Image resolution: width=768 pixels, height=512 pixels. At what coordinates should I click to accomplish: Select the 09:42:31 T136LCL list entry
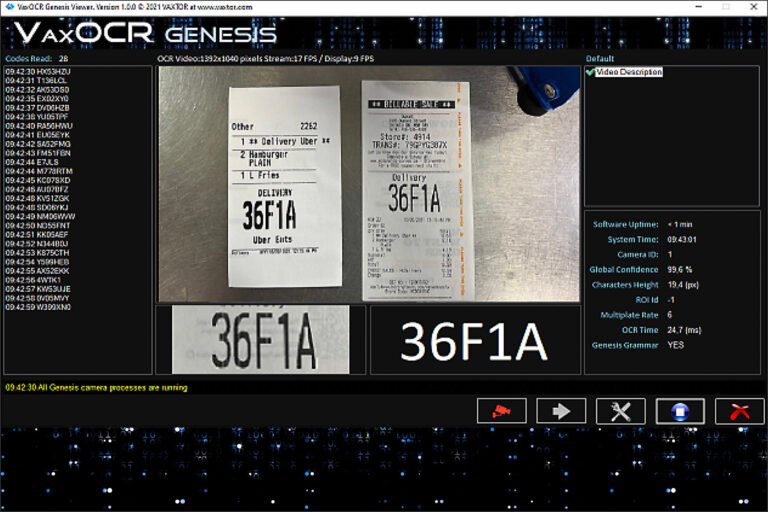pyautogui.click(x=36, y=80)
